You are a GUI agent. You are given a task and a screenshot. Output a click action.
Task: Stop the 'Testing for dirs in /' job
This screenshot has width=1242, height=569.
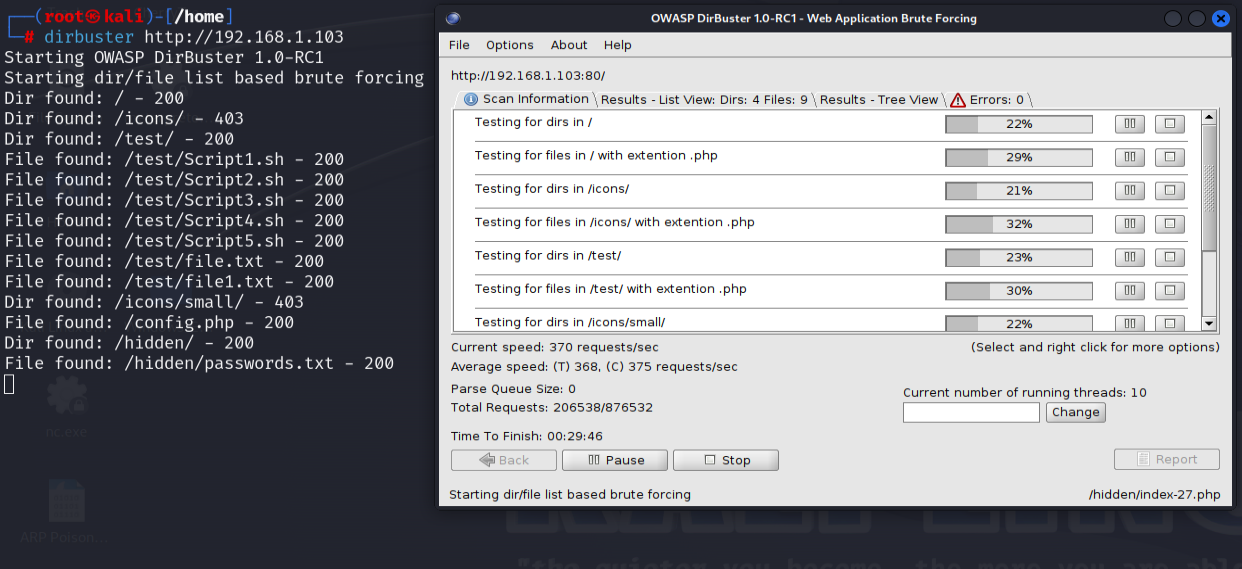click(x=1170, y=124)
